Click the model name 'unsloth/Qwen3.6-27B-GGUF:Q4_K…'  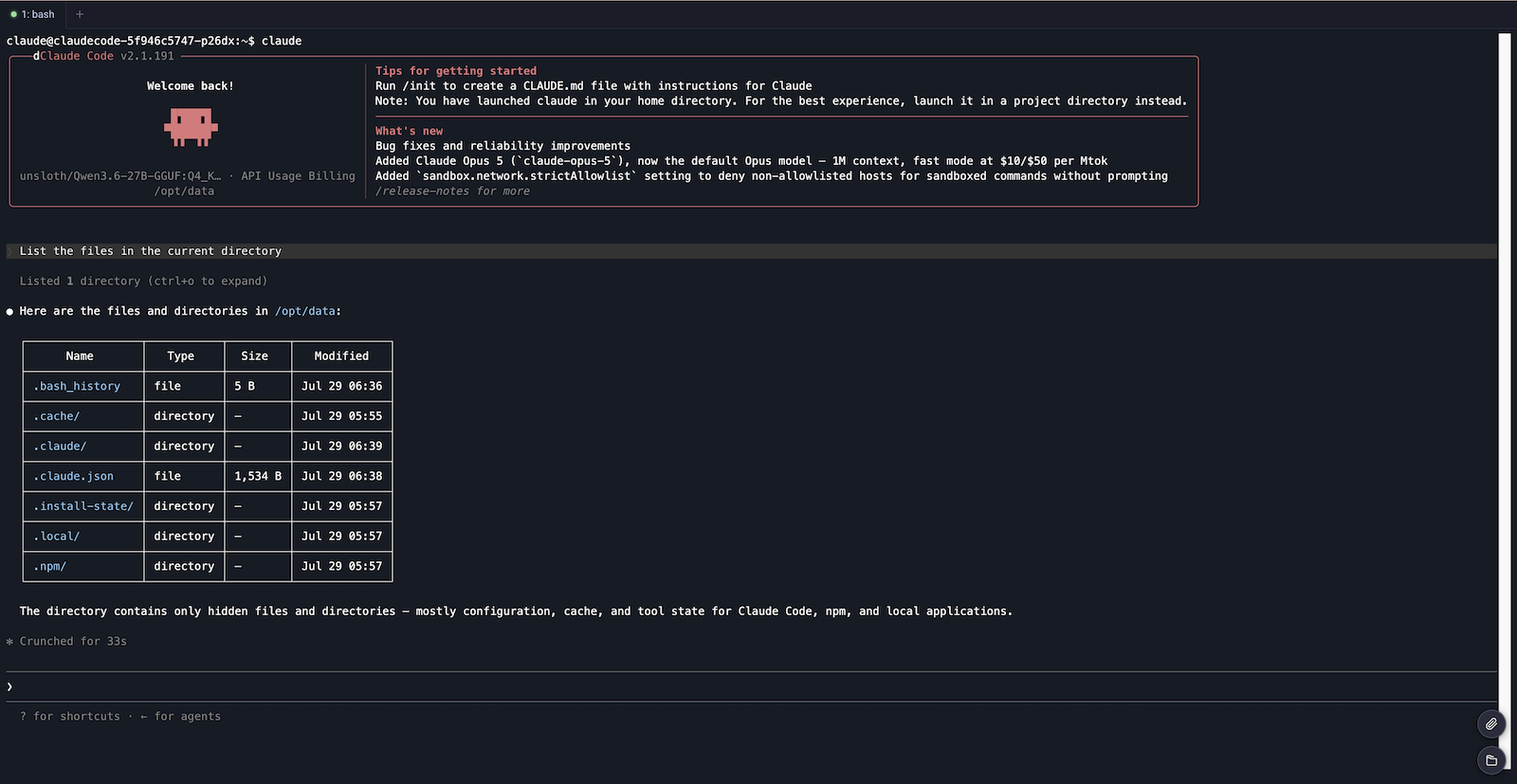(x=120, y=175)
